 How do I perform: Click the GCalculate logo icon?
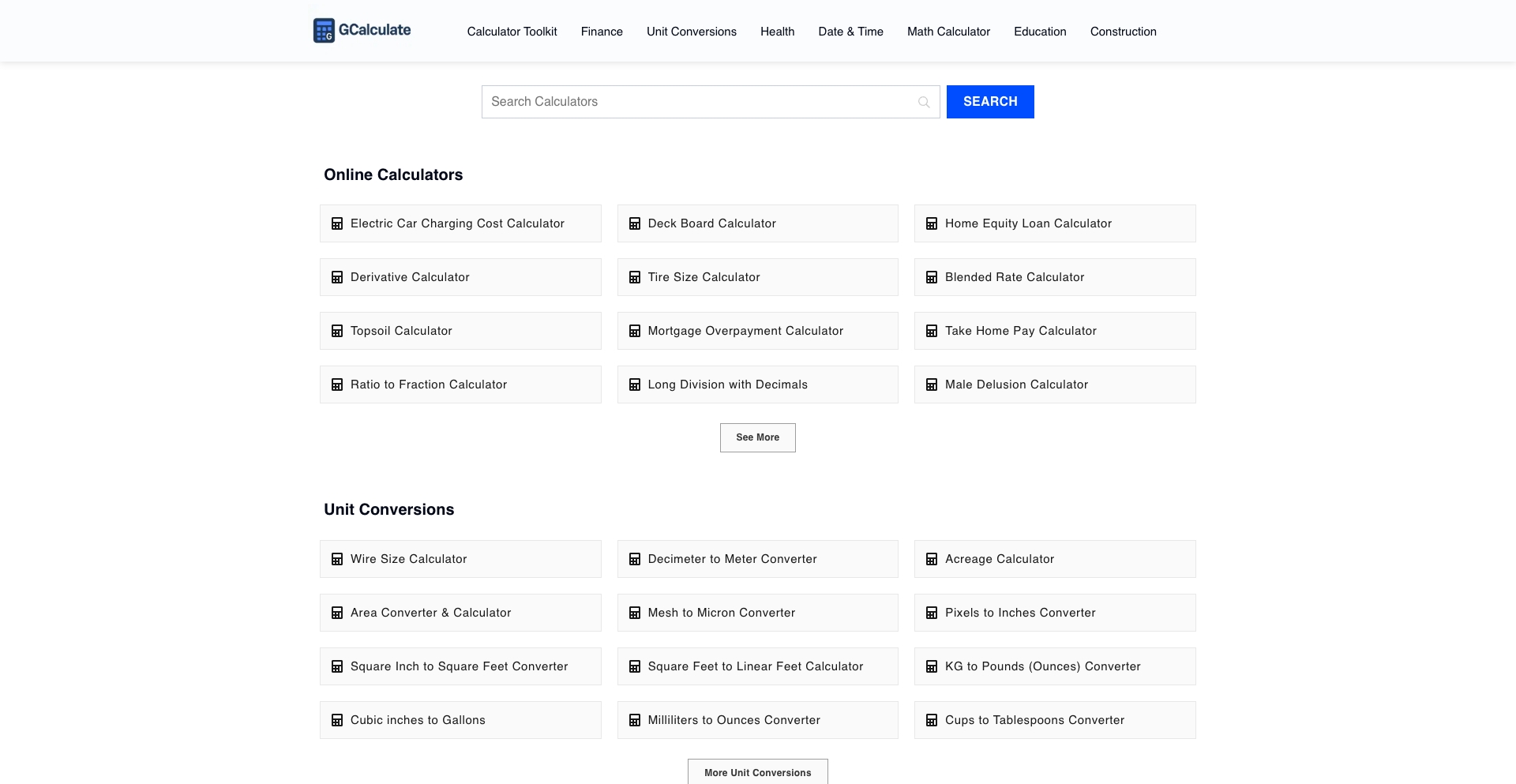point(323,30)
